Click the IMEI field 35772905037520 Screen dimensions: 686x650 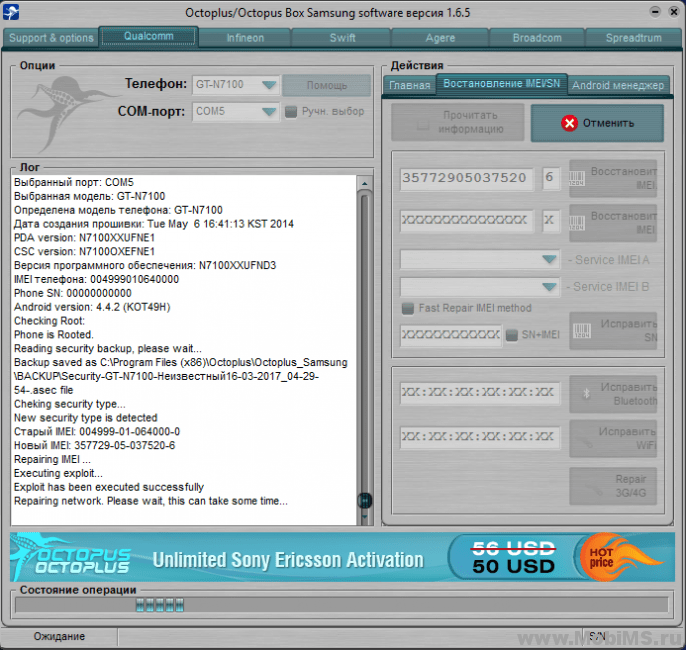[x=466, y=178]
